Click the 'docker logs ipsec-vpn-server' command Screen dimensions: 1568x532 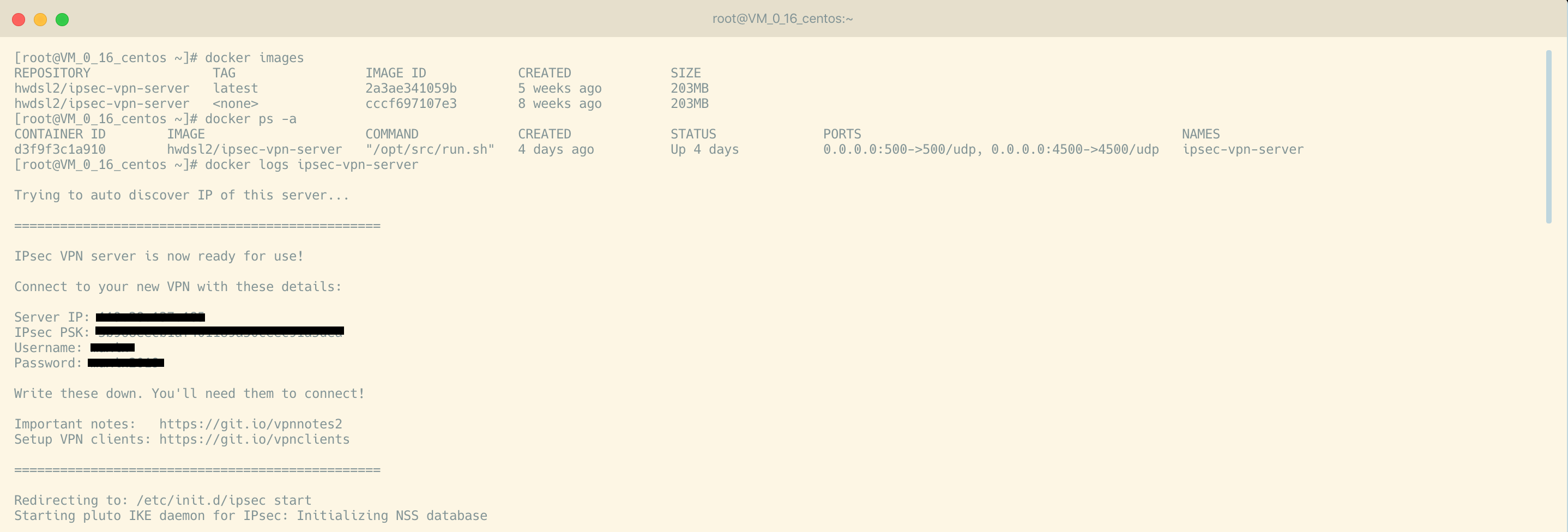point(312,165)
